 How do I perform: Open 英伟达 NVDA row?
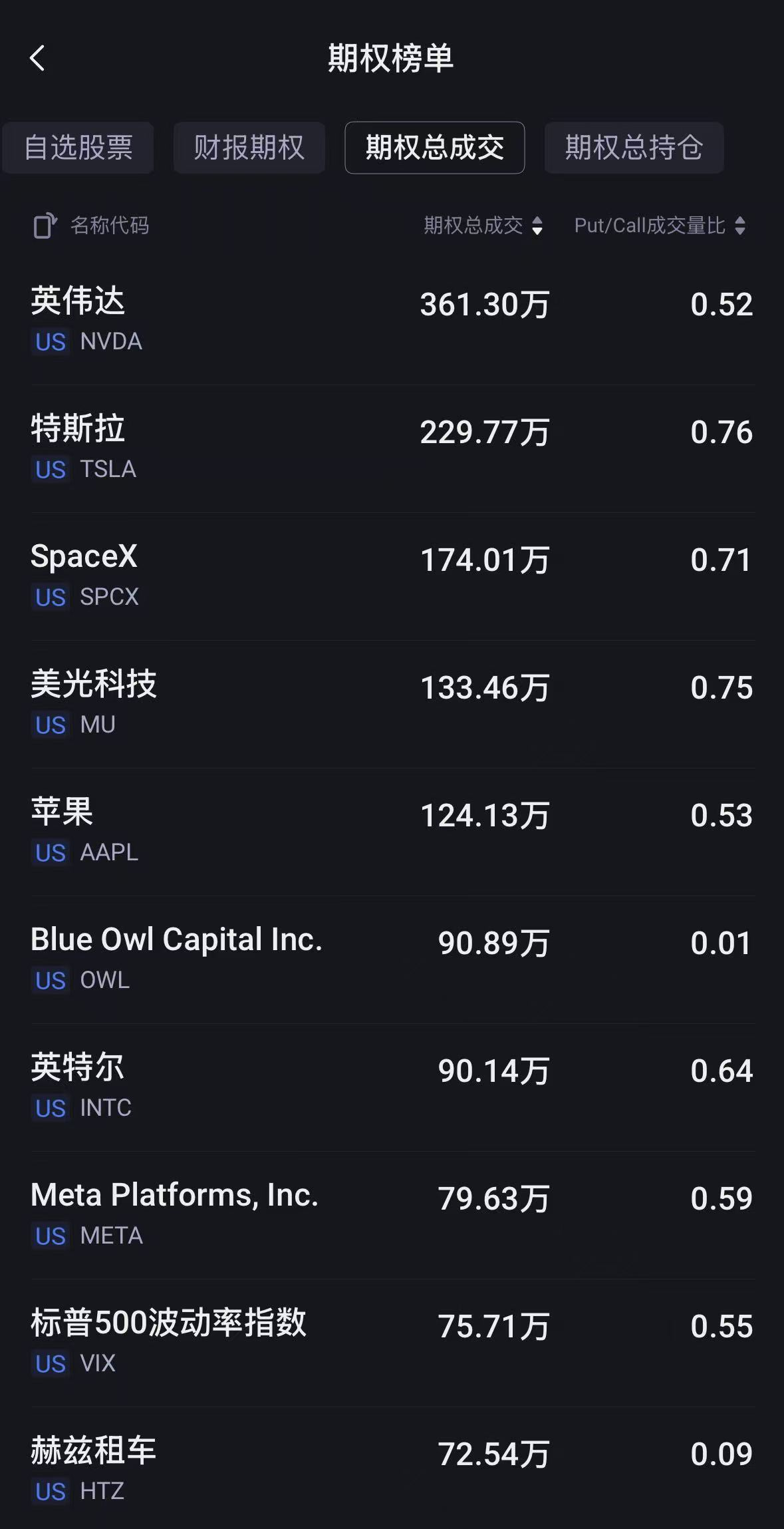coord(392,321)
